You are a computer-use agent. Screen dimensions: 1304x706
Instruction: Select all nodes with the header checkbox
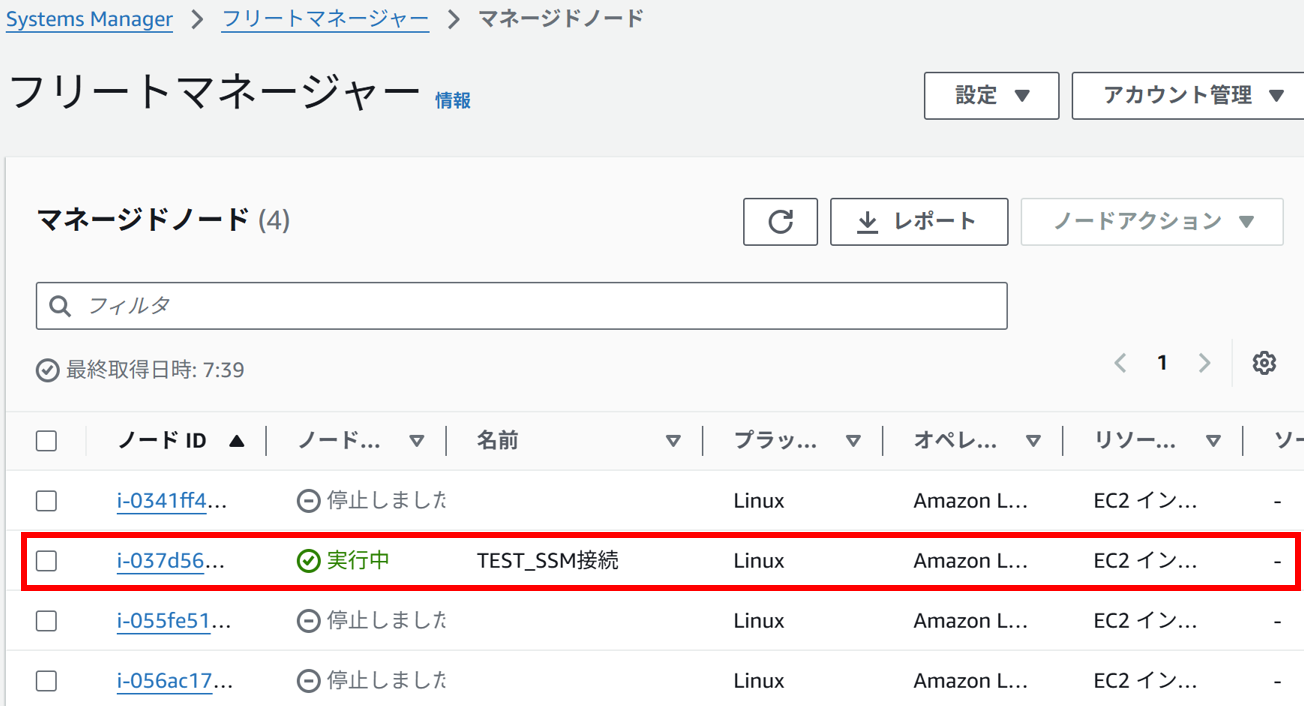click(x=46, y=440)
